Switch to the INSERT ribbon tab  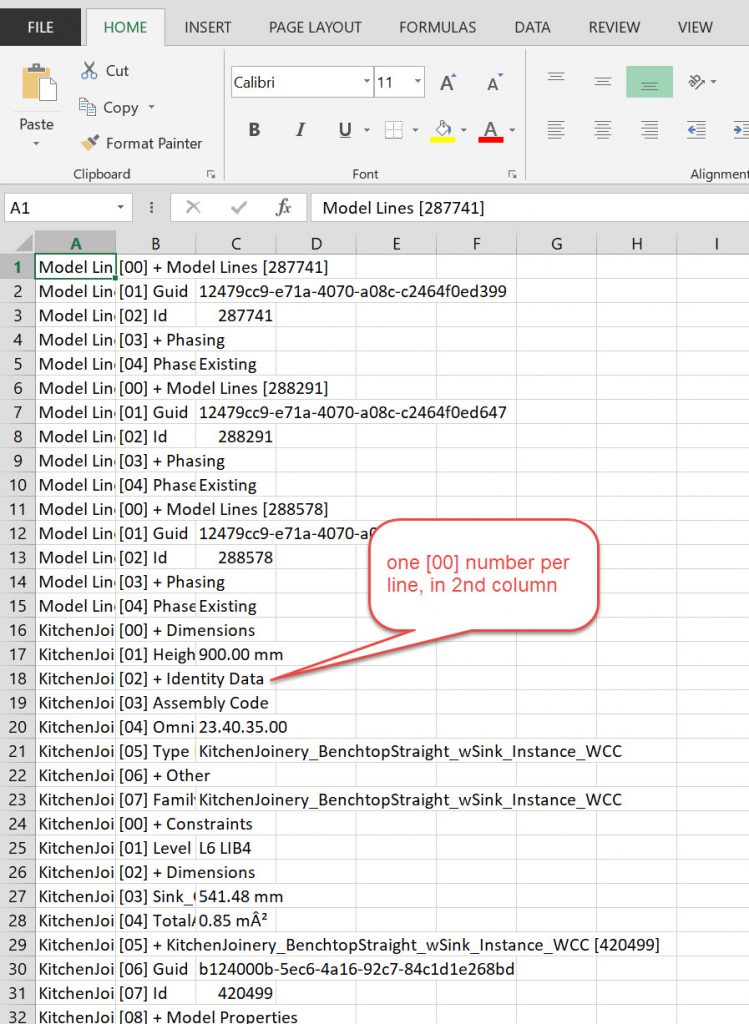click(x=207, y=27)
